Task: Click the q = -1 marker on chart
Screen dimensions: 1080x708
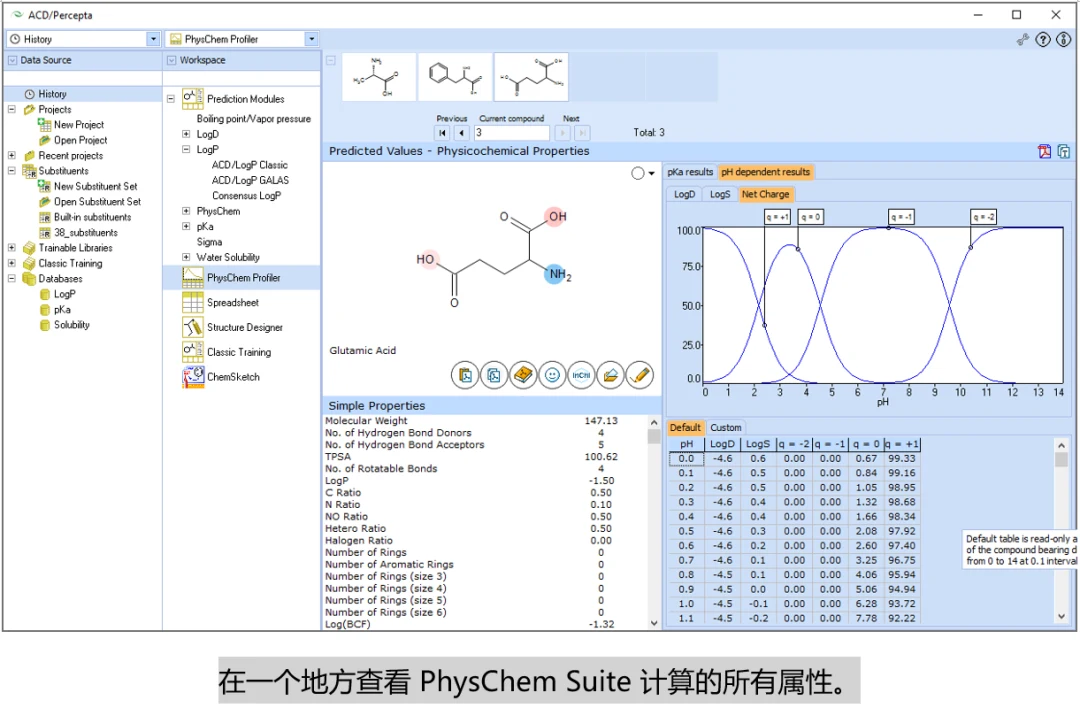Action: 900,217
